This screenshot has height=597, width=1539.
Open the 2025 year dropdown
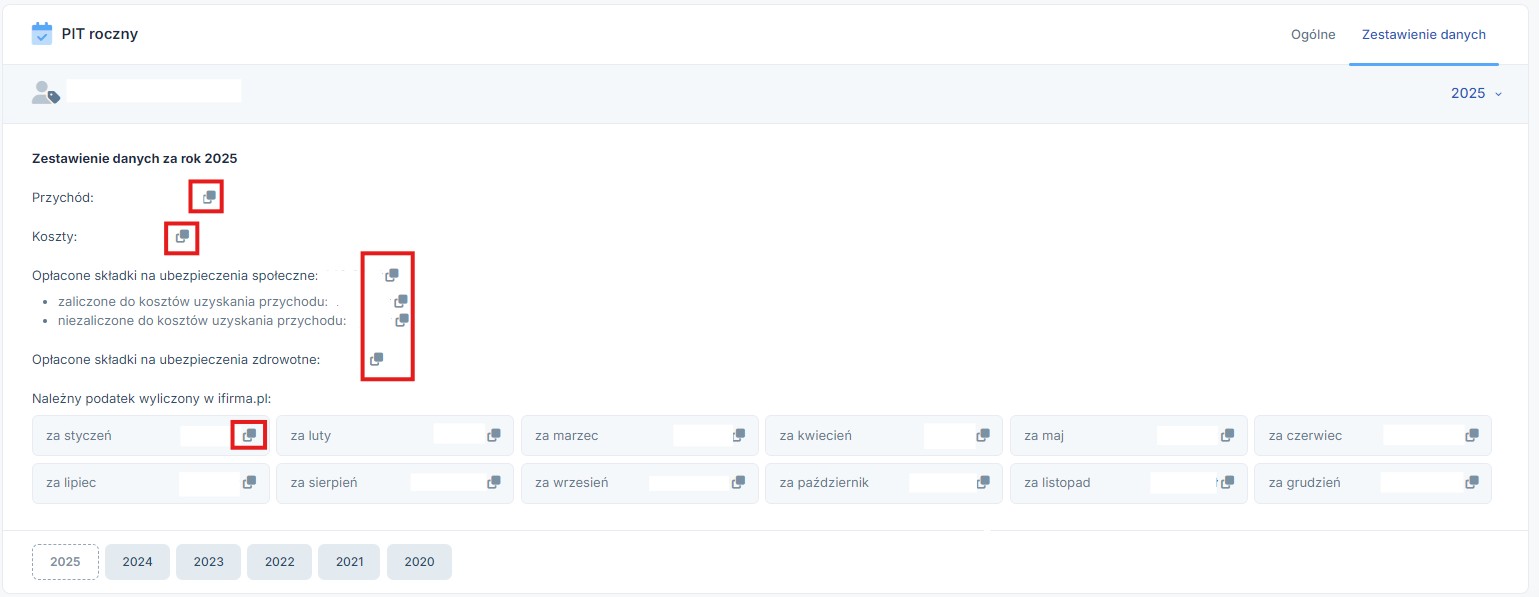click(x=1476, y=93)
